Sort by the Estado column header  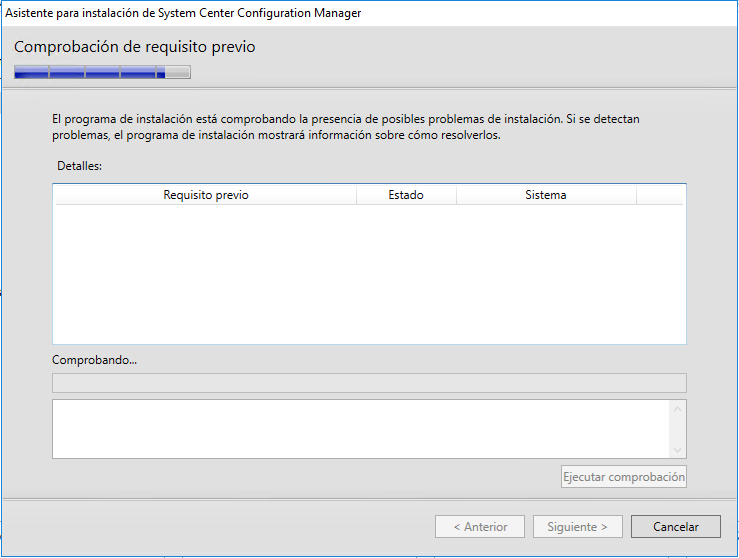pyautogui.click(x=406, y=195)
